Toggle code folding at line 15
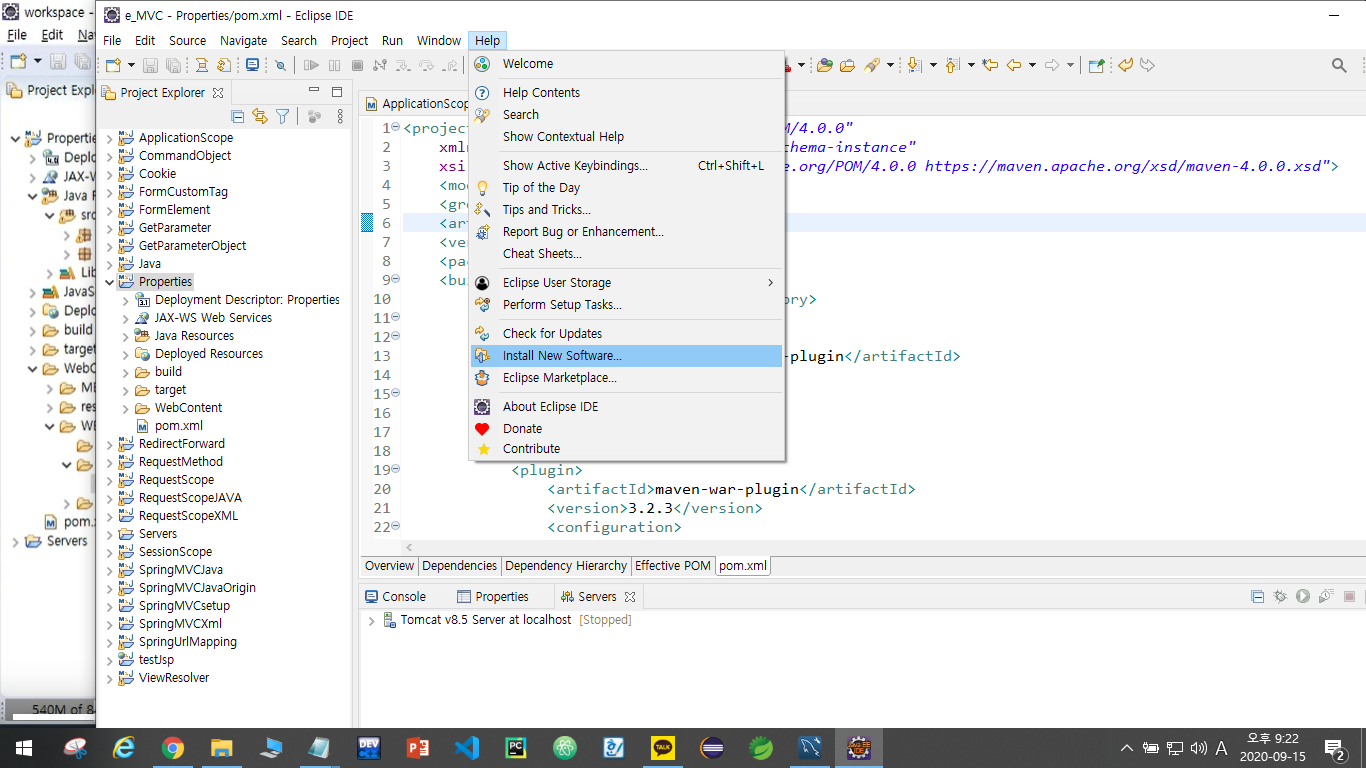This screenshot has height=768, width=1366. point(396,394)
